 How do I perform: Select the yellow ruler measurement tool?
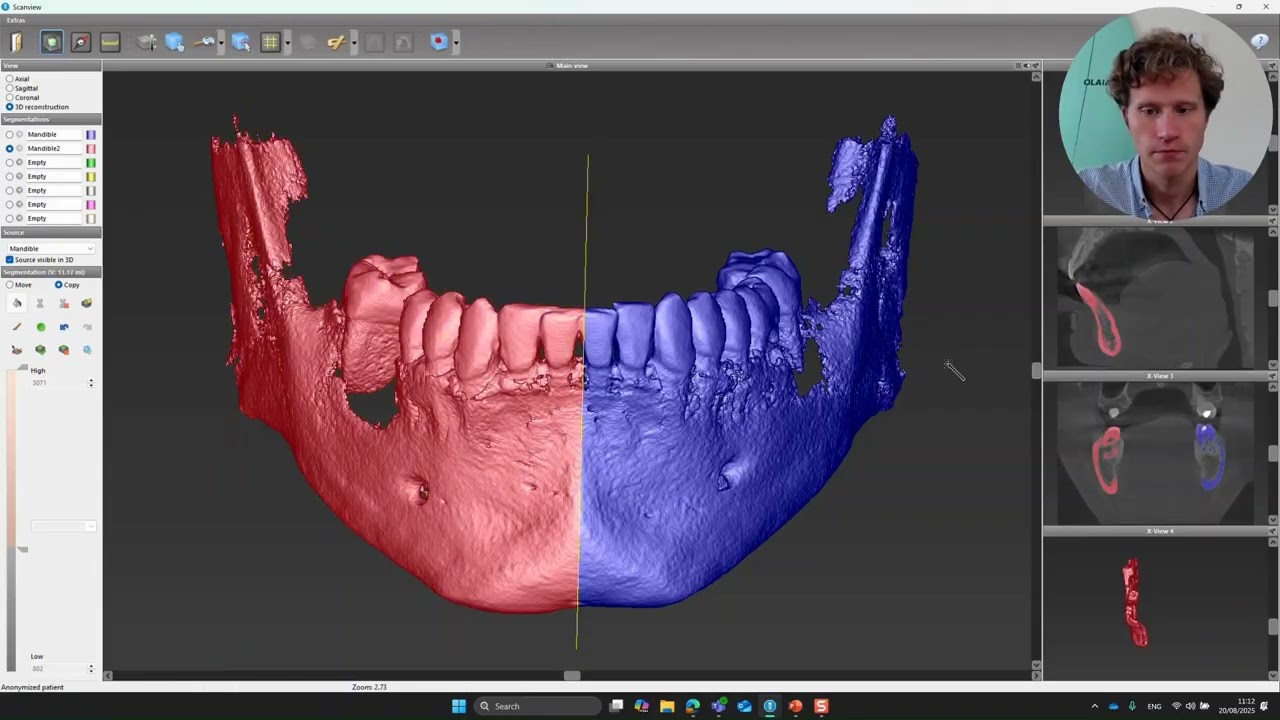(x=110, y=42)
